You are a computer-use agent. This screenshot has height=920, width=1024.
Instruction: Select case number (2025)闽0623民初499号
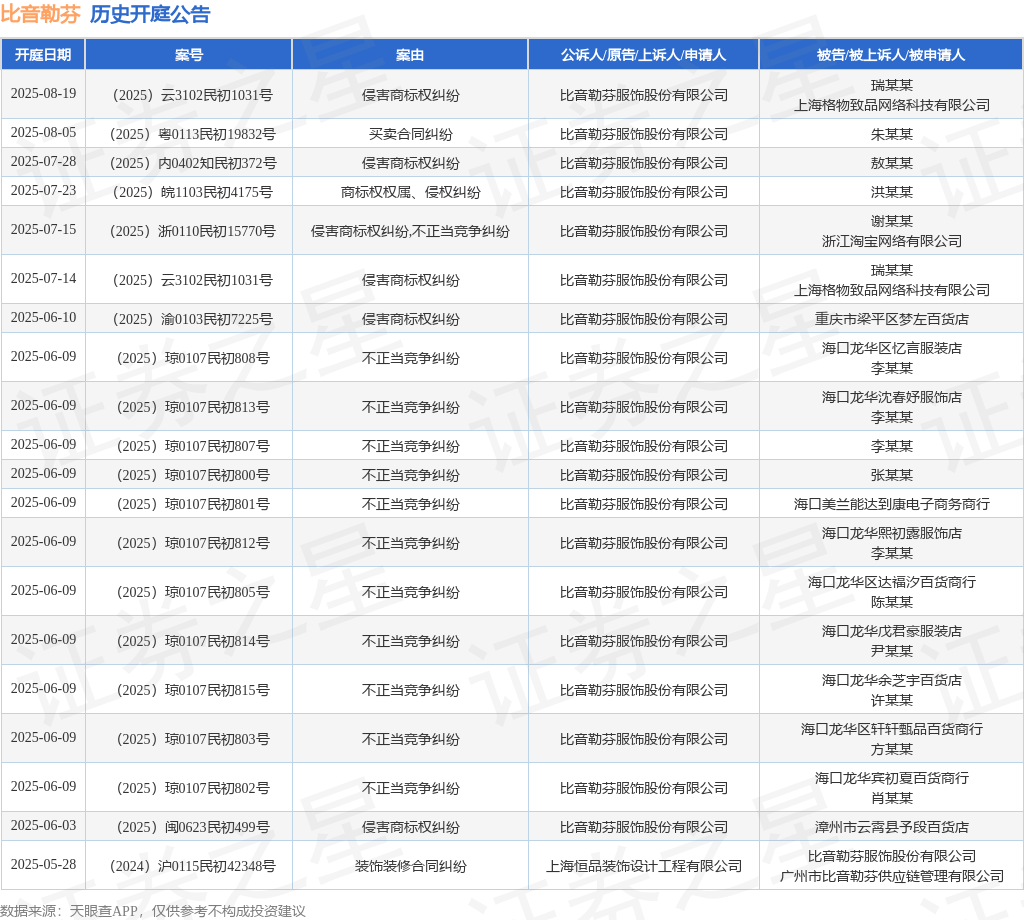(193, 827)
